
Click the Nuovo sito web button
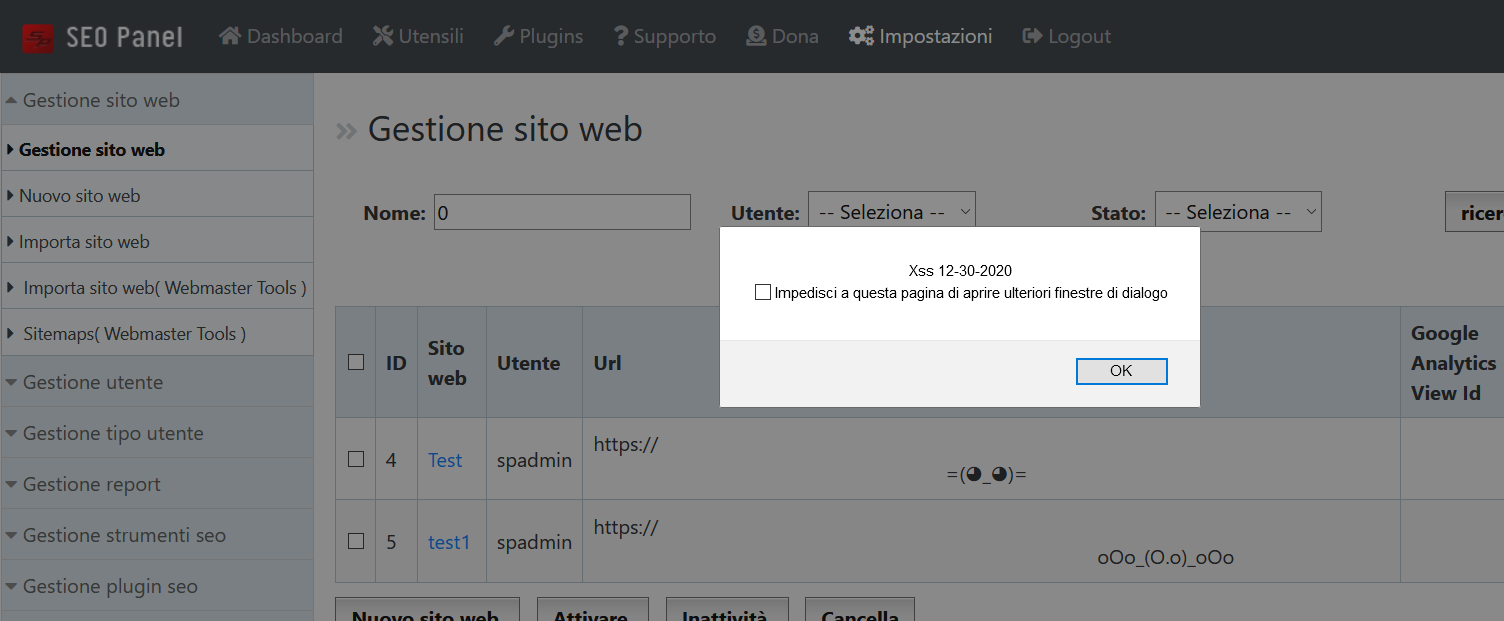point(426,610)
